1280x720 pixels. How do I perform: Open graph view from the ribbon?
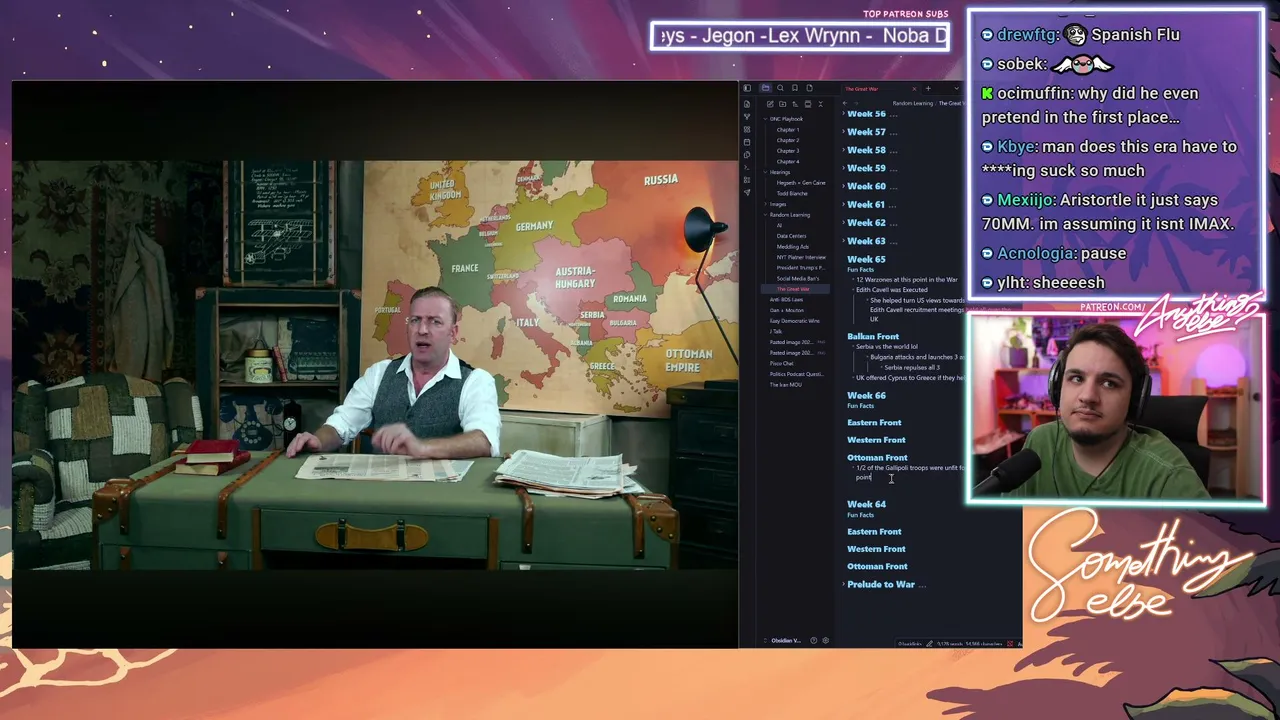tap(747, 117)
